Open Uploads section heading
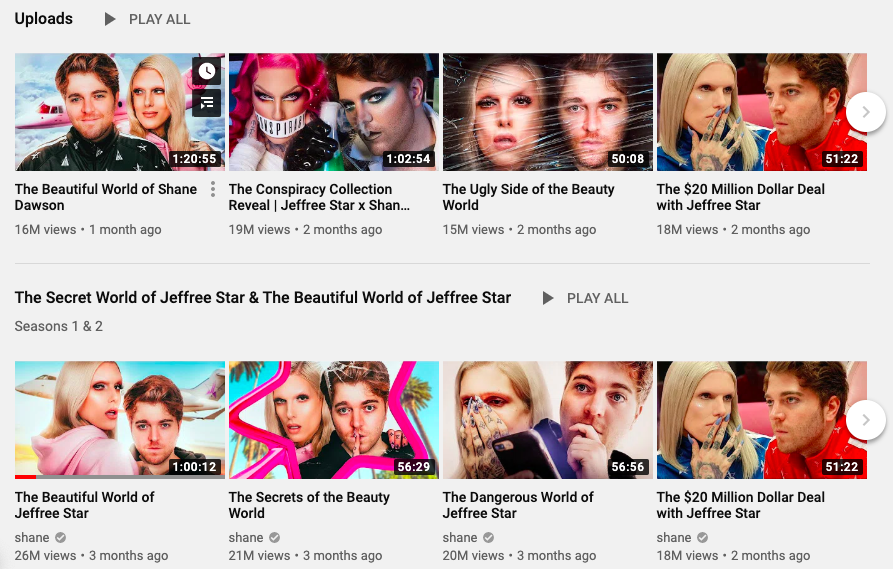 coord(44,19)
